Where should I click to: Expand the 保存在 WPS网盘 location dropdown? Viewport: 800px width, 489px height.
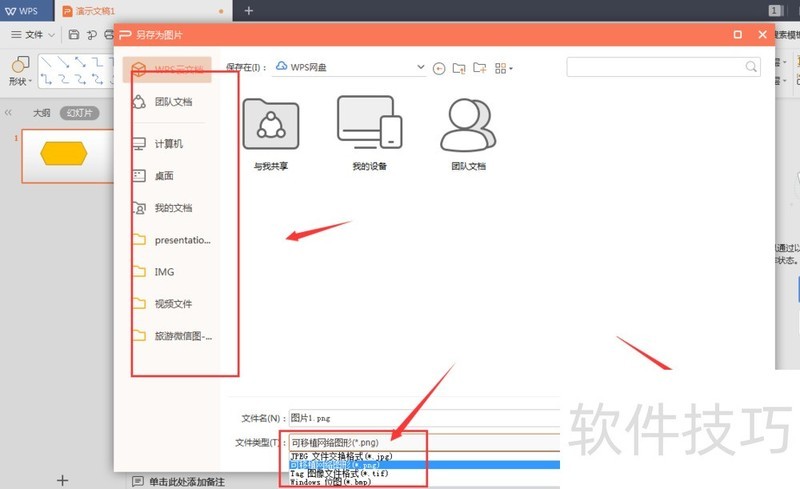click(420, 67)
